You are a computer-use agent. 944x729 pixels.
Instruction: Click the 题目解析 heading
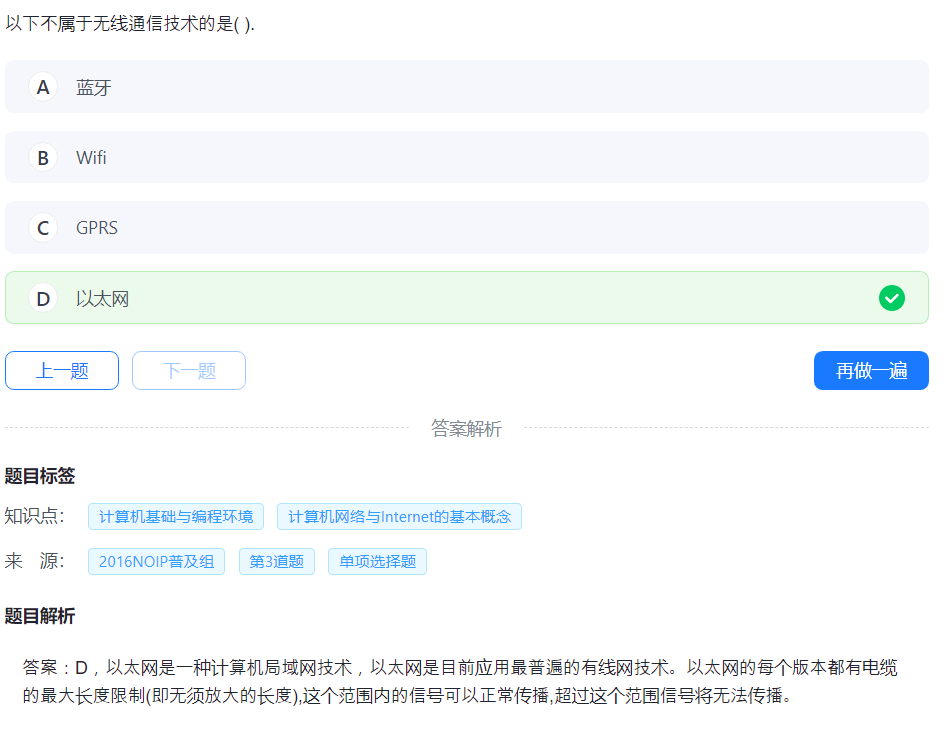tap(40, 616)
